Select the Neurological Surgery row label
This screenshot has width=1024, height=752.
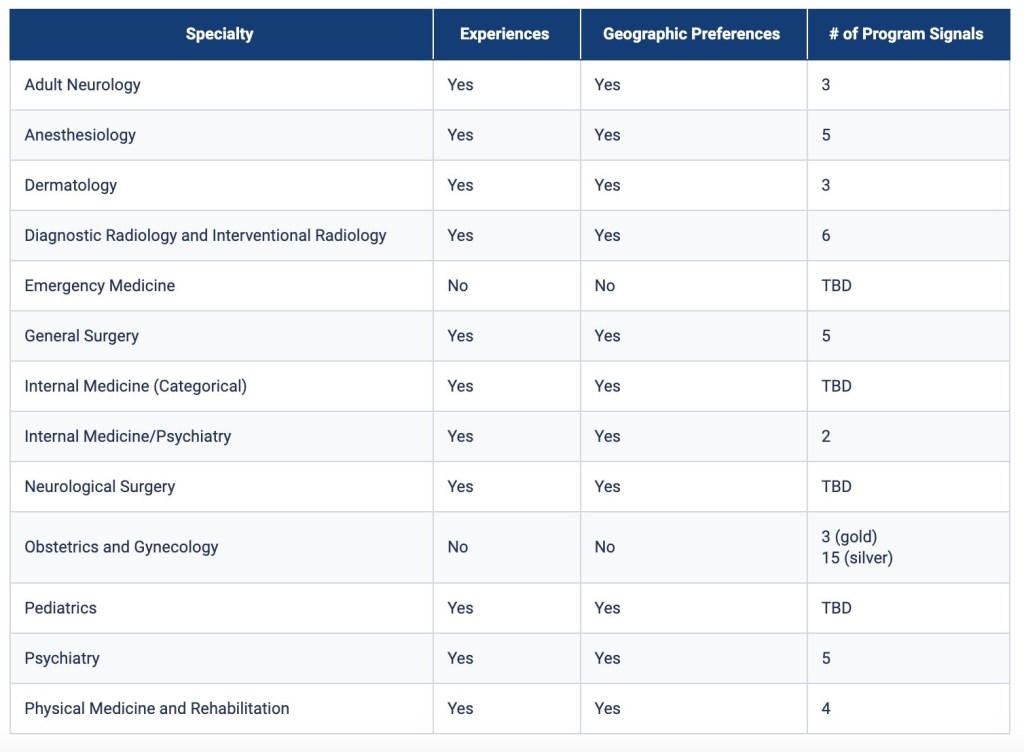[x=99, y=487]
